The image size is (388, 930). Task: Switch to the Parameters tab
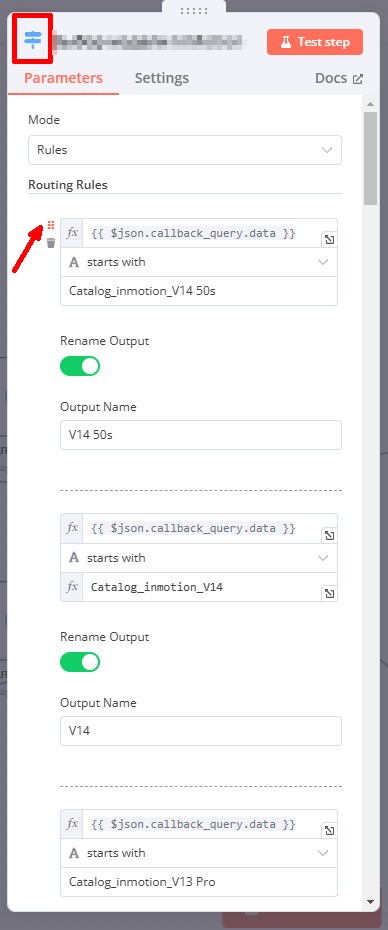(x=63, y=78)
